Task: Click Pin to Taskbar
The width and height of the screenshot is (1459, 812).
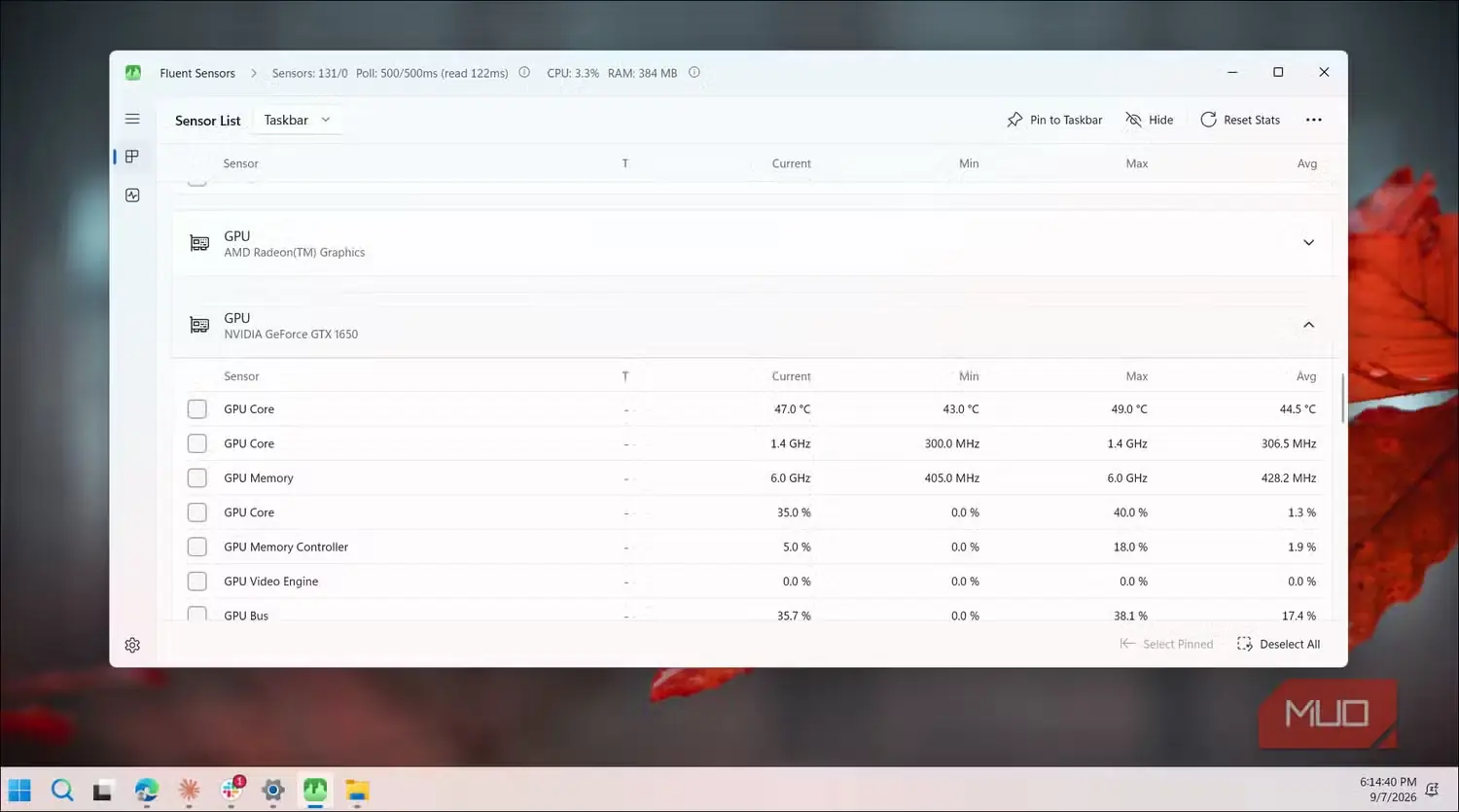Action: (x=1054, y=120)
